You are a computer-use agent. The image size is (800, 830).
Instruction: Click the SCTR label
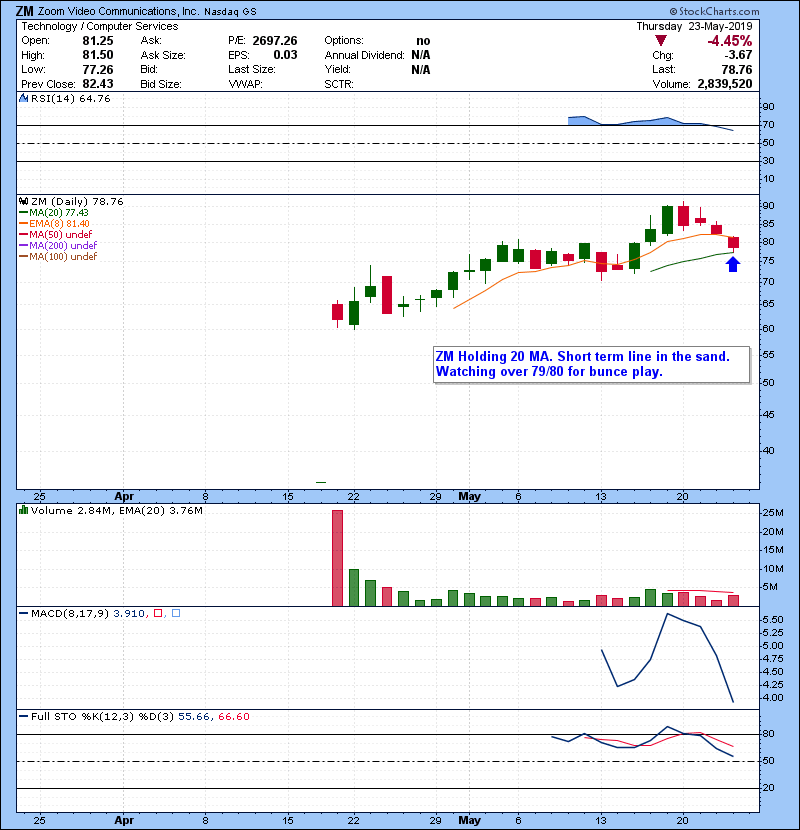pyautogui.click(x=339, y=84)
